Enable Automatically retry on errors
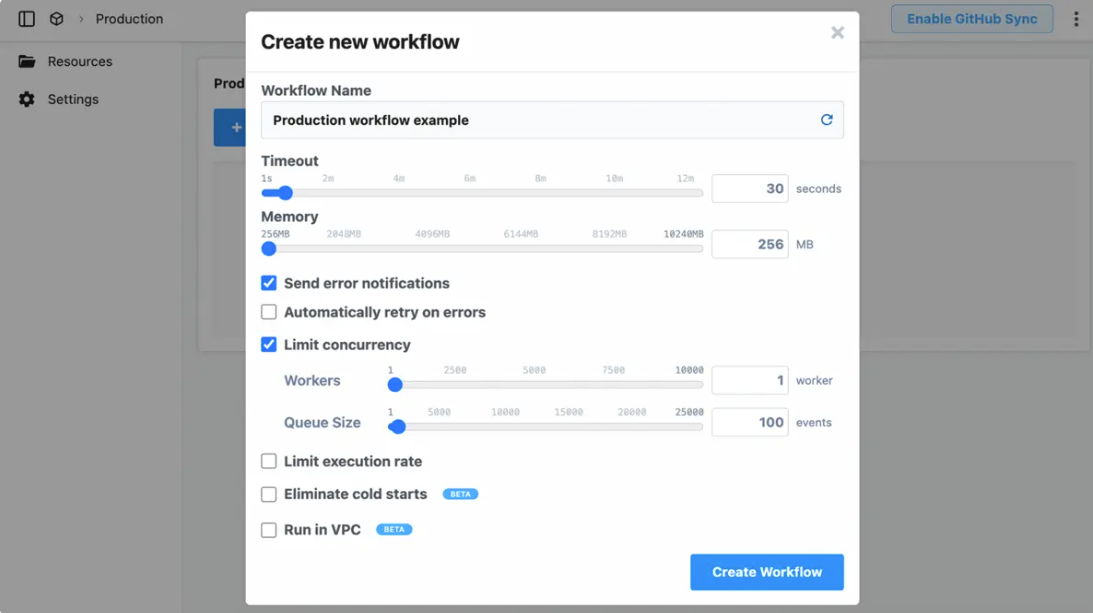Screen dimensions: 1093x613 (x=268, y=312)
